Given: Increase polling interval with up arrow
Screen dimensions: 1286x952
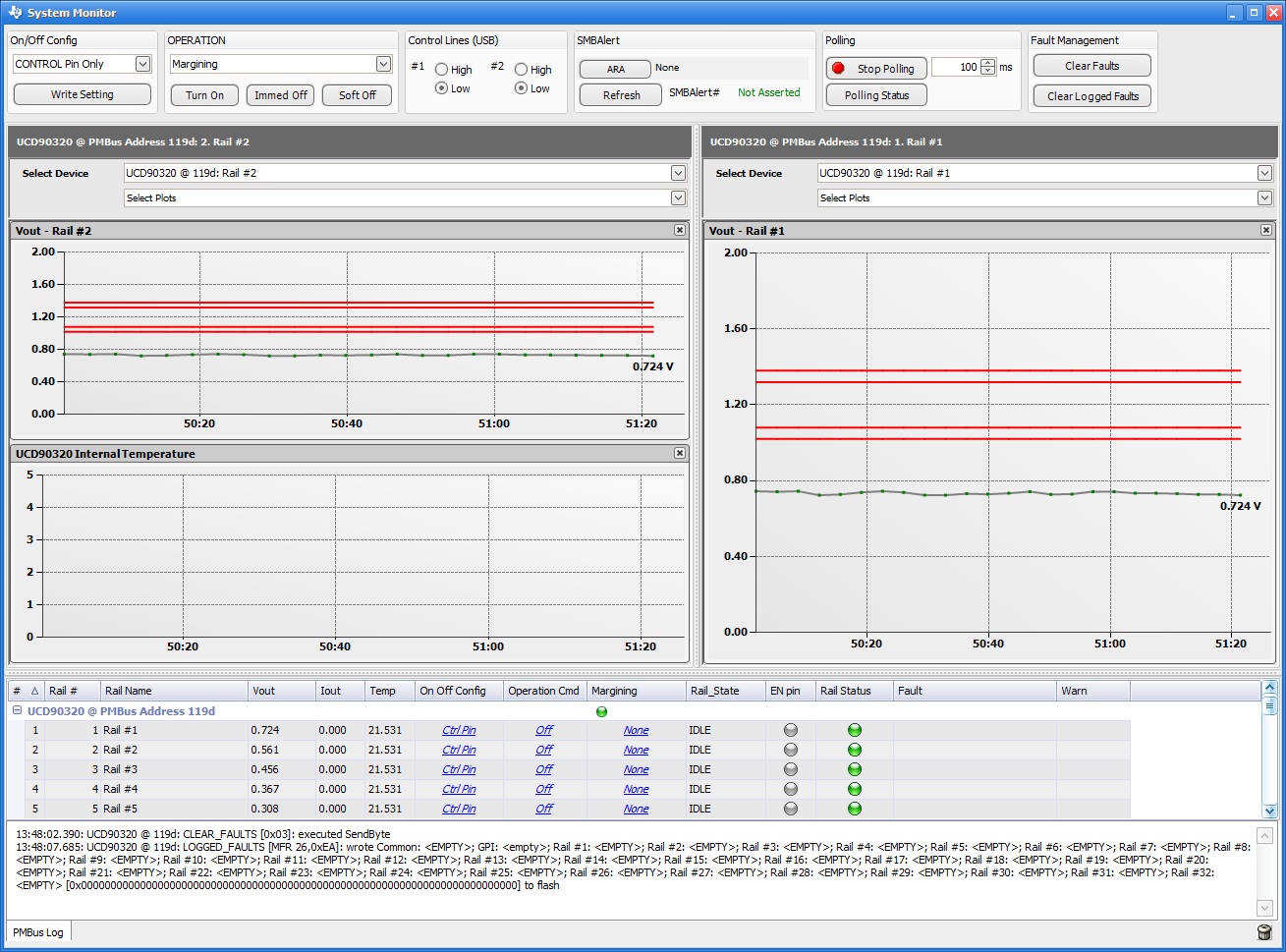Looking at the screenshot, I should point(987,63).
